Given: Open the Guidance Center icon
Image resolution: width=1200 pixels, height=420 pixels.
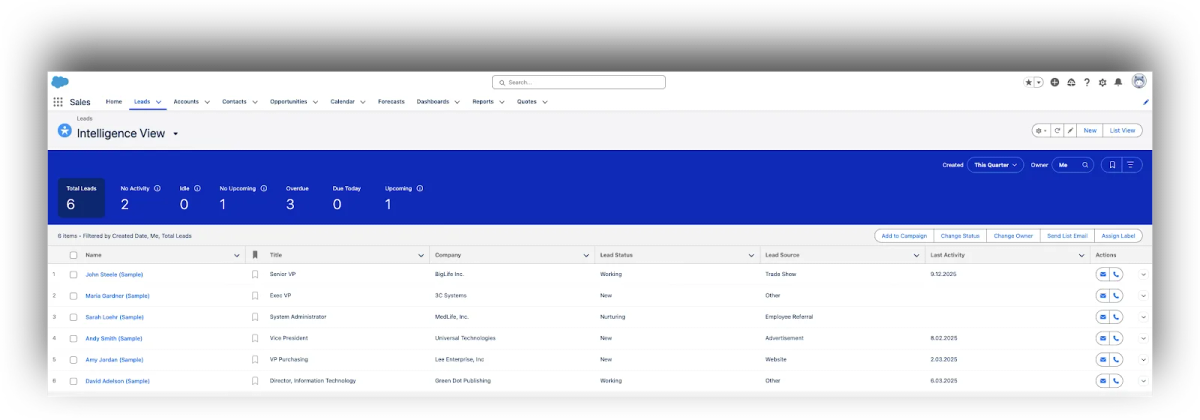Looking at the screenshot, I should (x=1071, y=82).
